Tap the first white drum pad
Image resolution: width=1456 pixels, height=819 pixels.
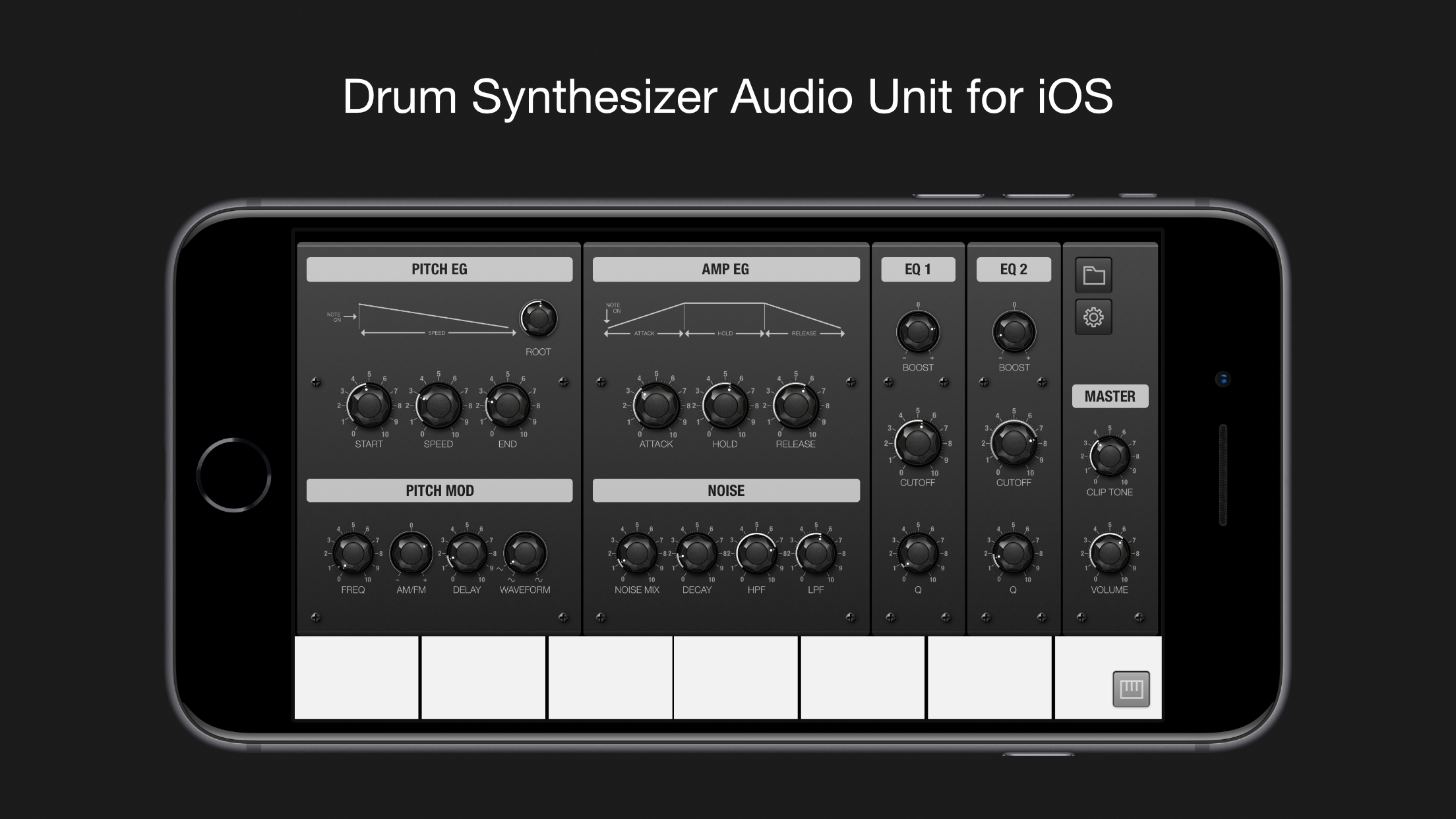(356, 677)
